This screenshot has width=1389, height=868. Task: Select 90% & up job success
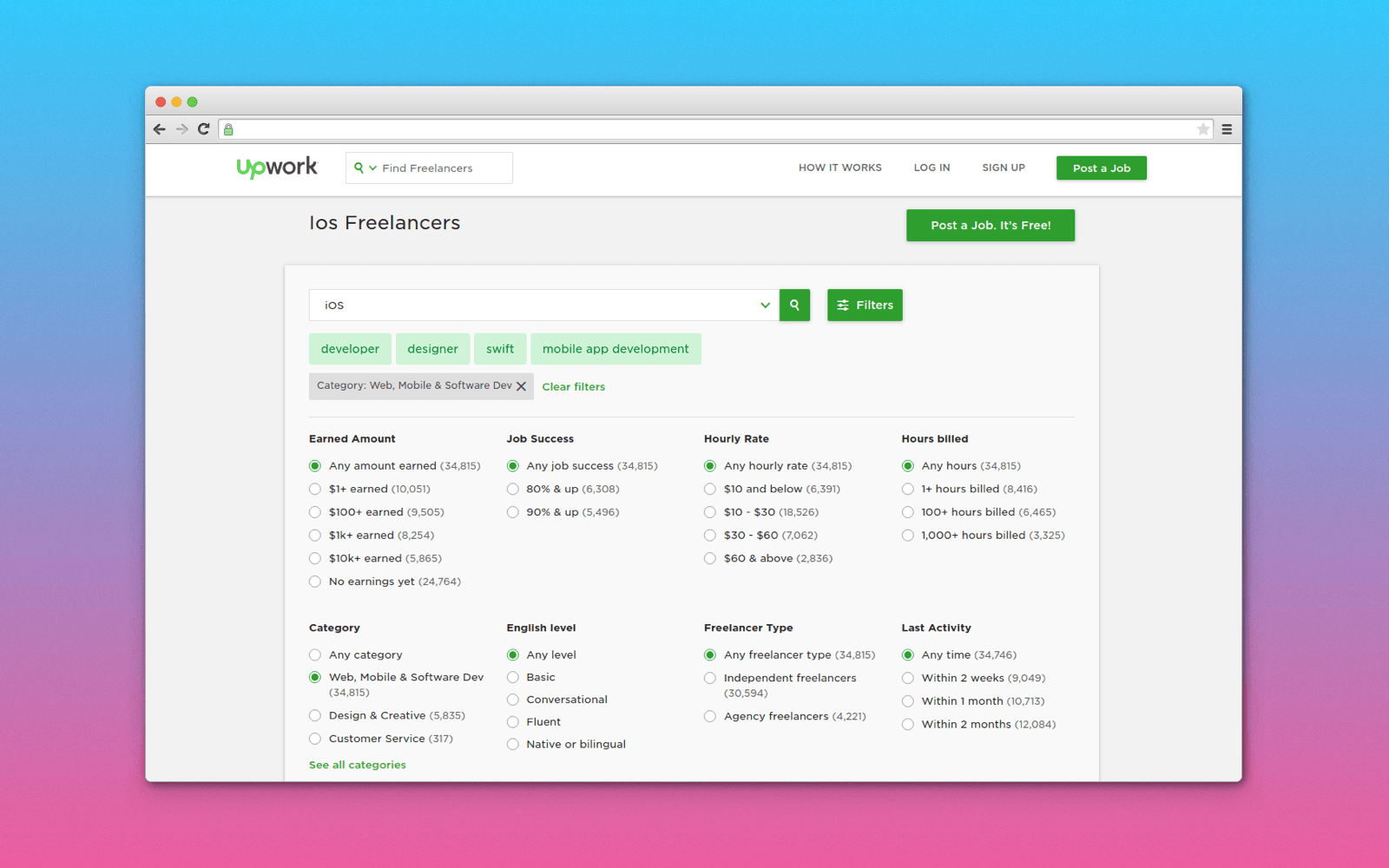[x=513, y=512]
